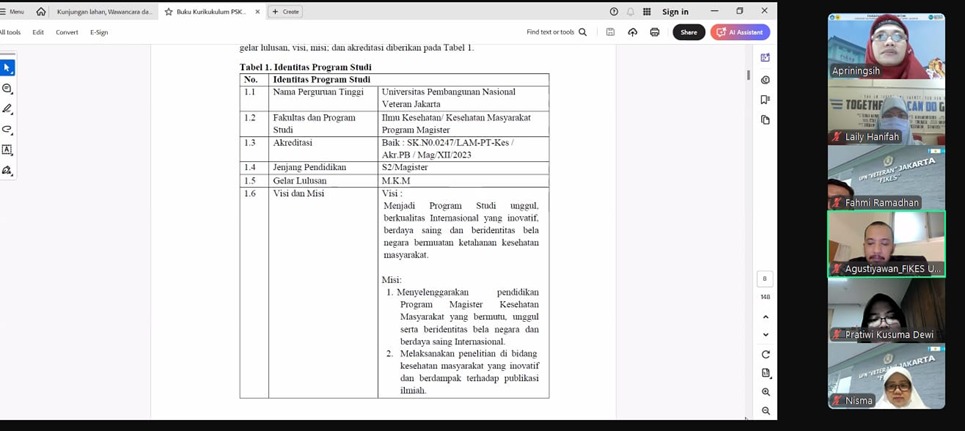Open the hamburger Menu
The height and width of the screenshot is (431, 965).
coord(12,12)
